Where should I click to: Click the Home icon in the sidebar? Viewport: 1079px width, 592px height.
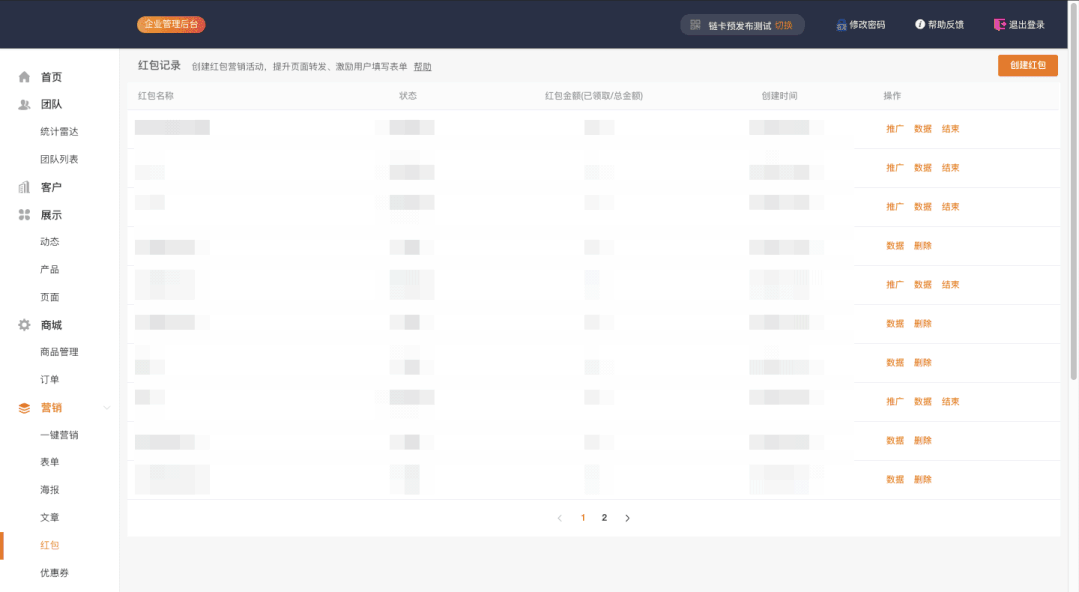click(24, 77)
